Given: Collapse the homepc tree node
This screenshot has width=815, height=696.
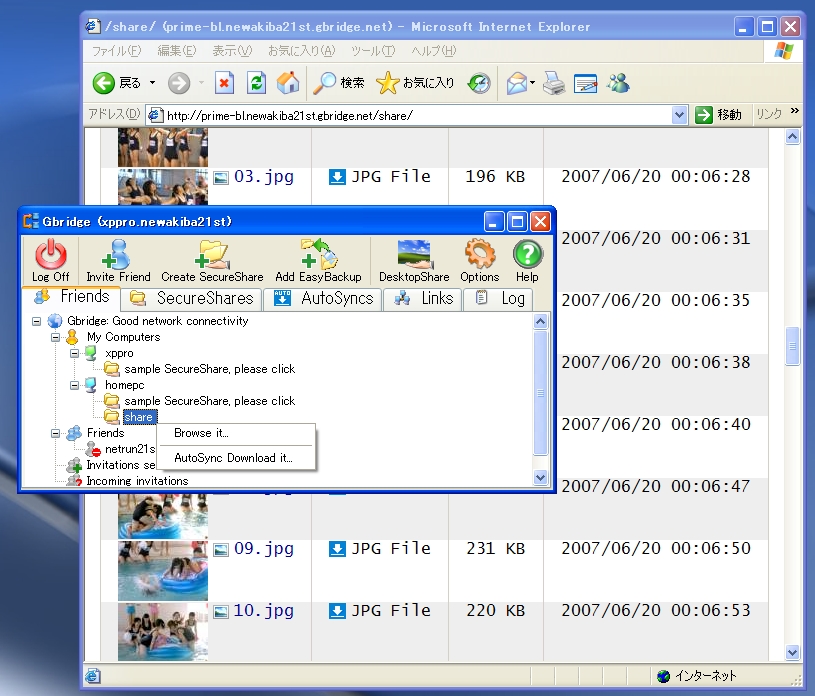Looking at the screenshot, I should 74,385.
